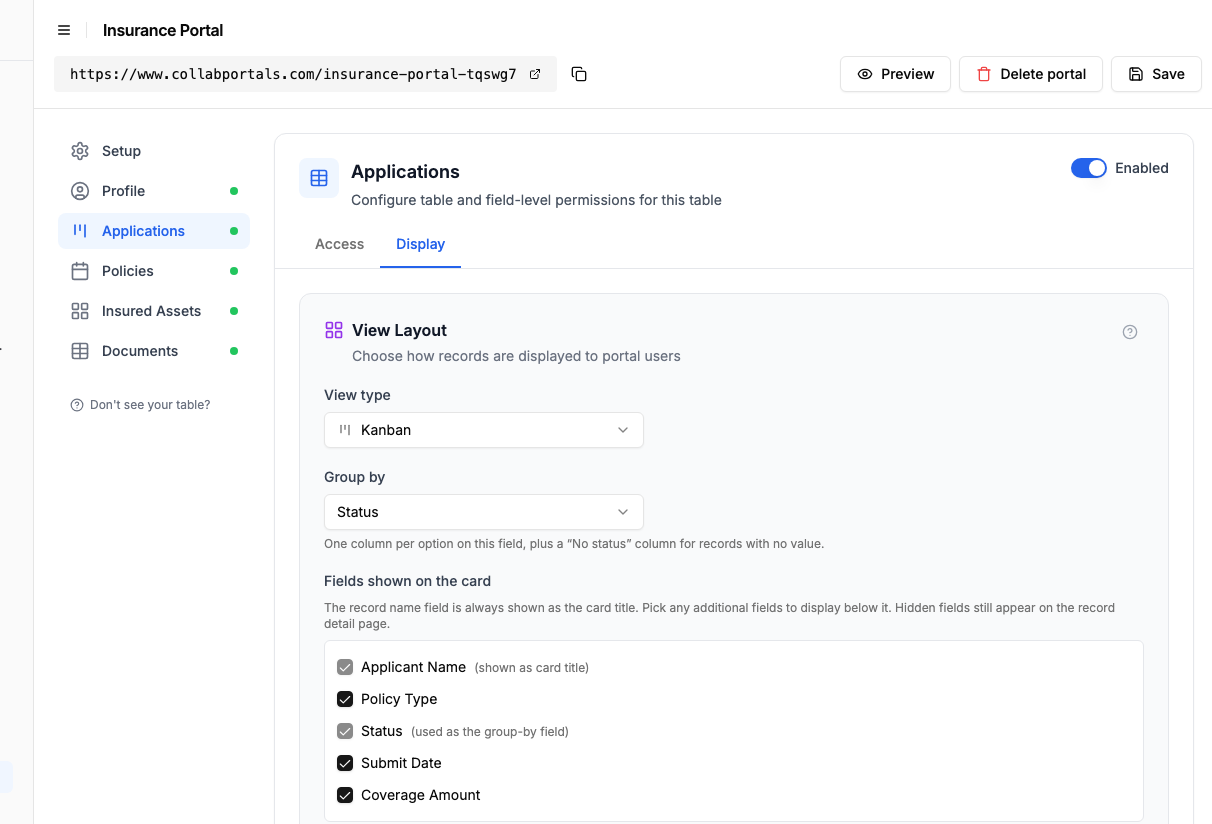Image resolution: width=1212 pixels, height=824 pixels.
Task: Click green status dot beside Profile
Action: 234,191
